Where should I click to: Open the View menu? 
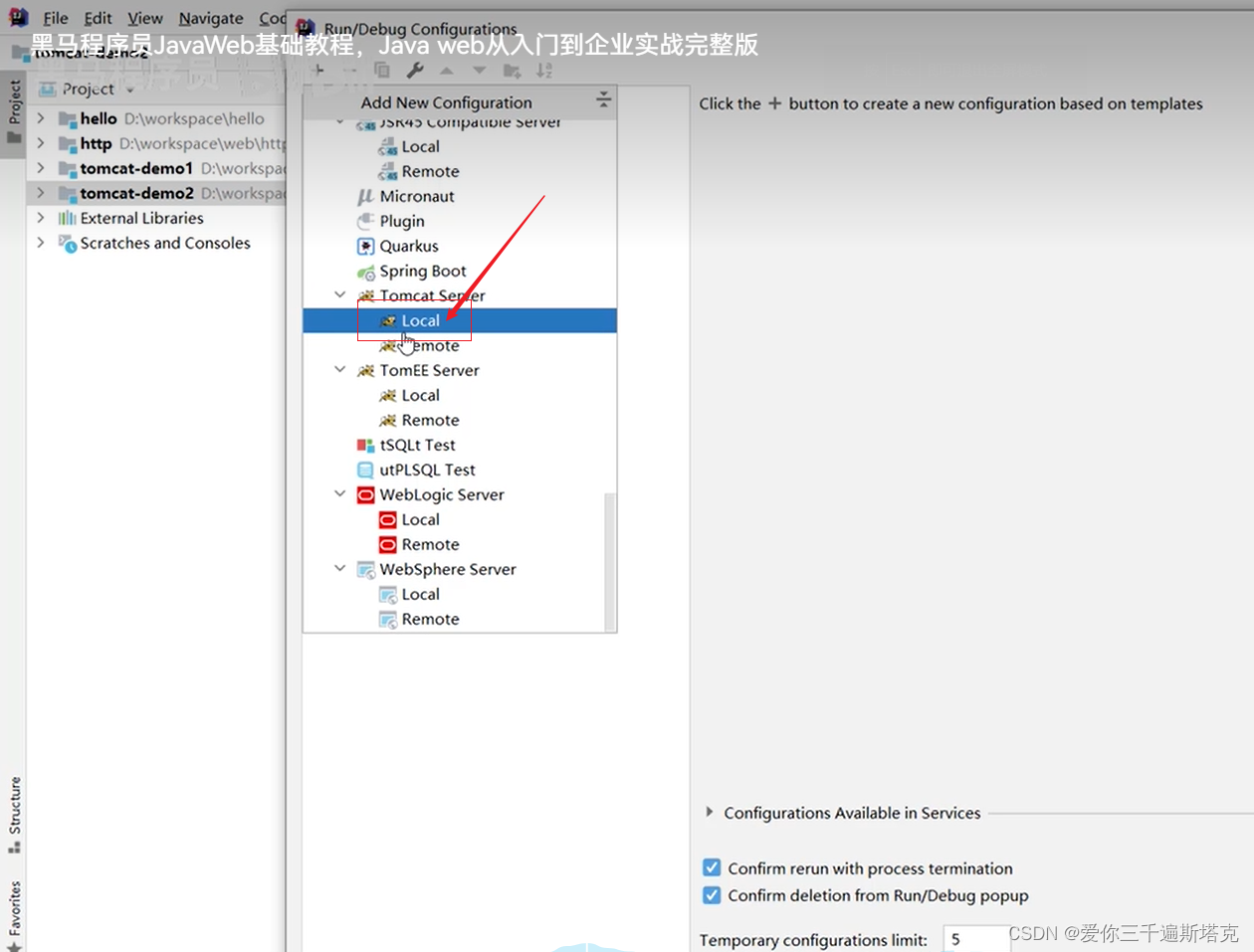point(145,18)
